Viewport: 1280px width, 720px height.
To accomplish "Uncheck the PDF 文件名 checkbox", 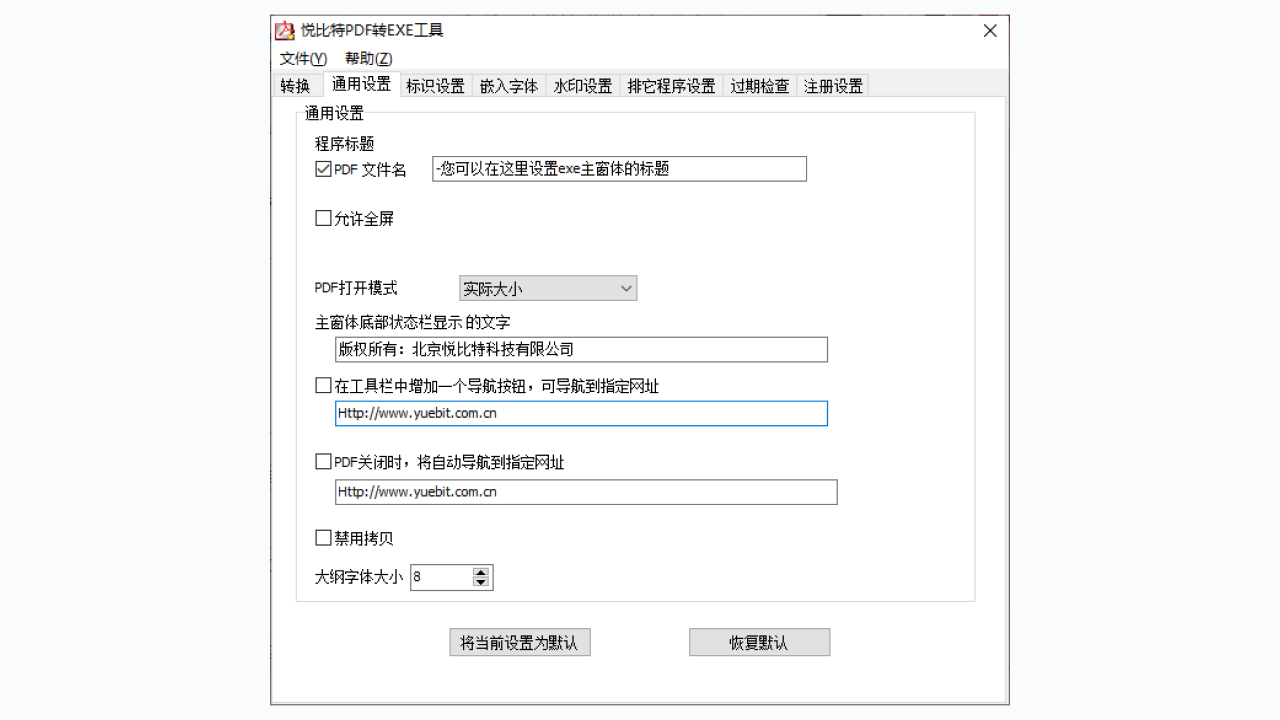I will [323, 168].
